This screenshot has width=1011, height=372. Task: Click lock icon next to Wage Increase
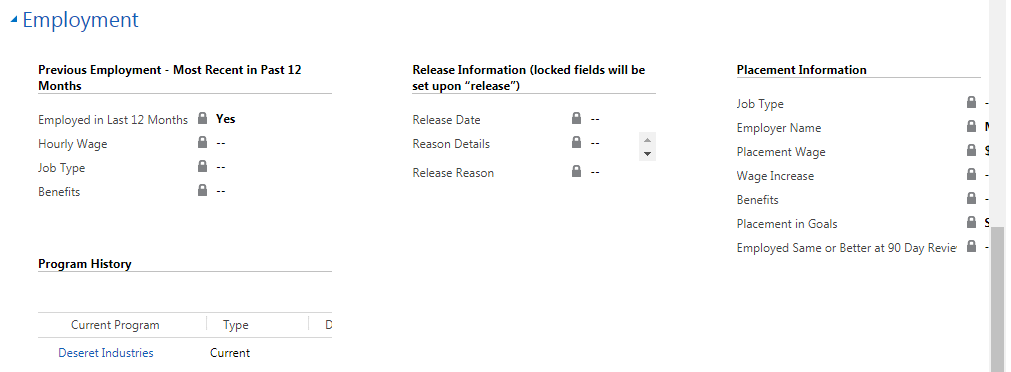972,173
